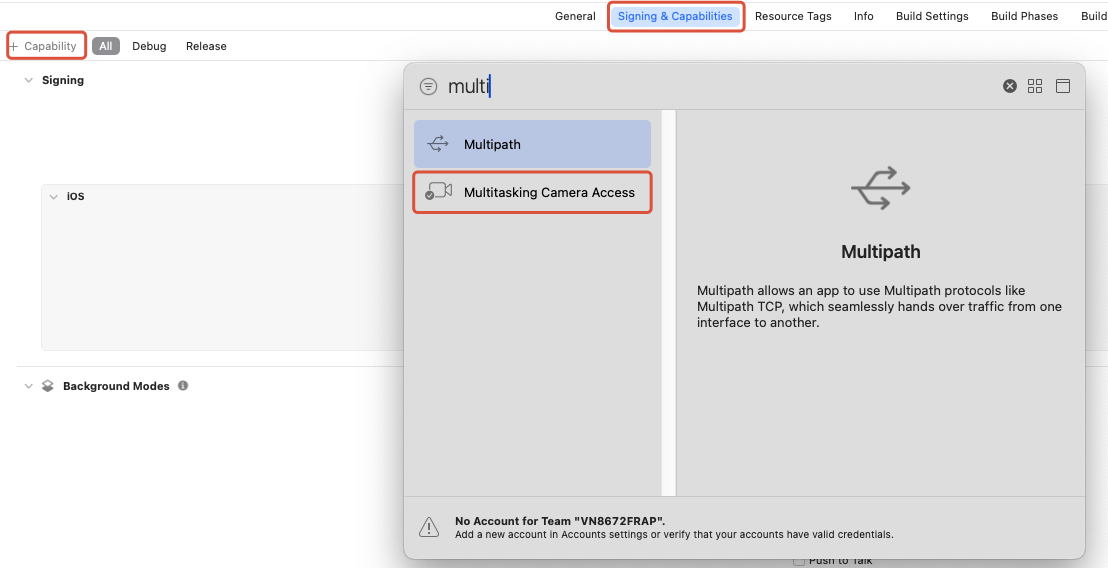Collapse the Signing section
The height and width of the screenshot is (568, 1108).
pos(28,80)
